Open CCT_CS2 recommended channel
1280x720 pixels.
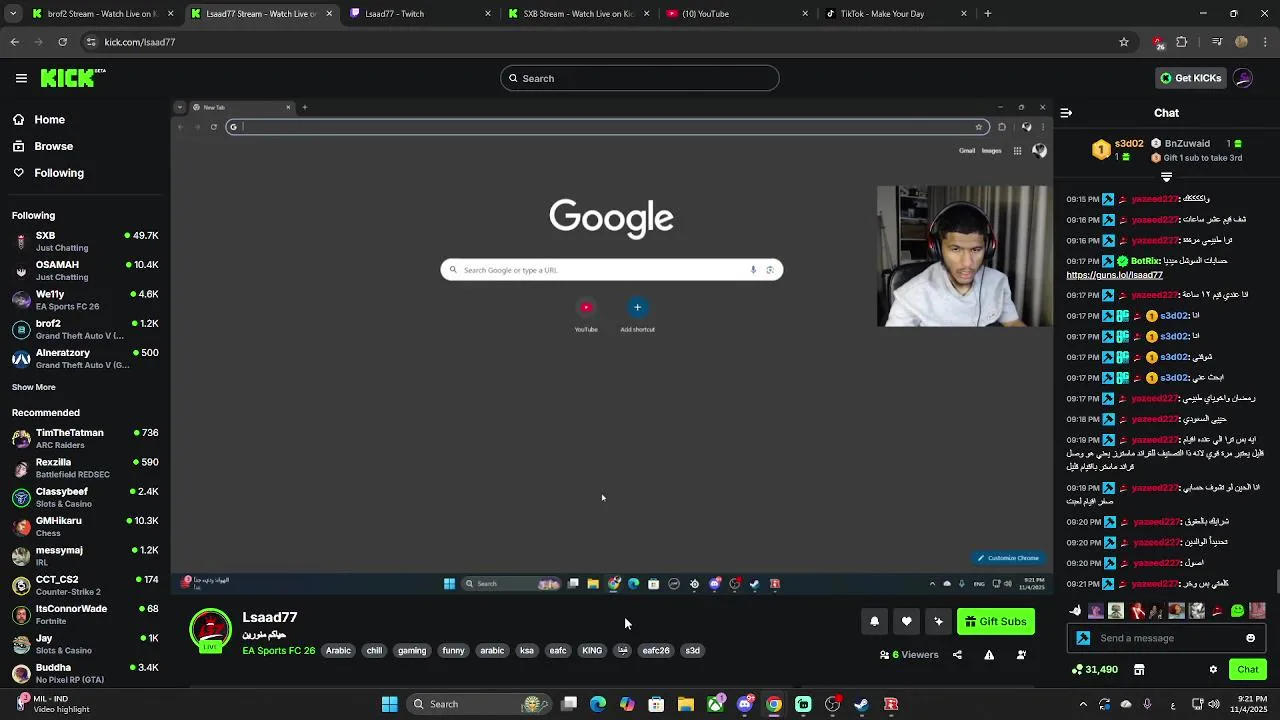(x=85, y=585)
